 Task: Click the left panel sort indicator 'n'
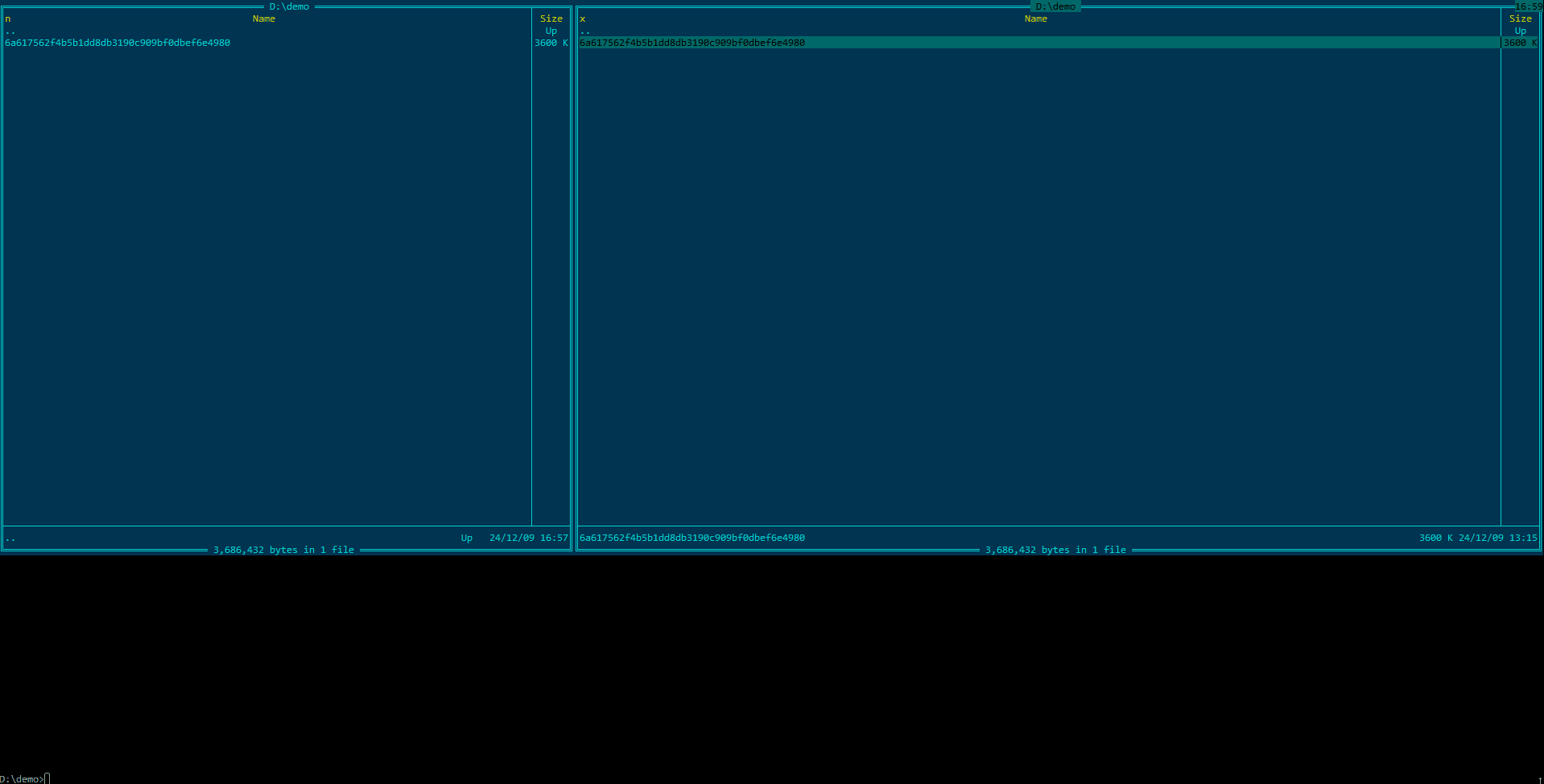[x=7, y=19]
